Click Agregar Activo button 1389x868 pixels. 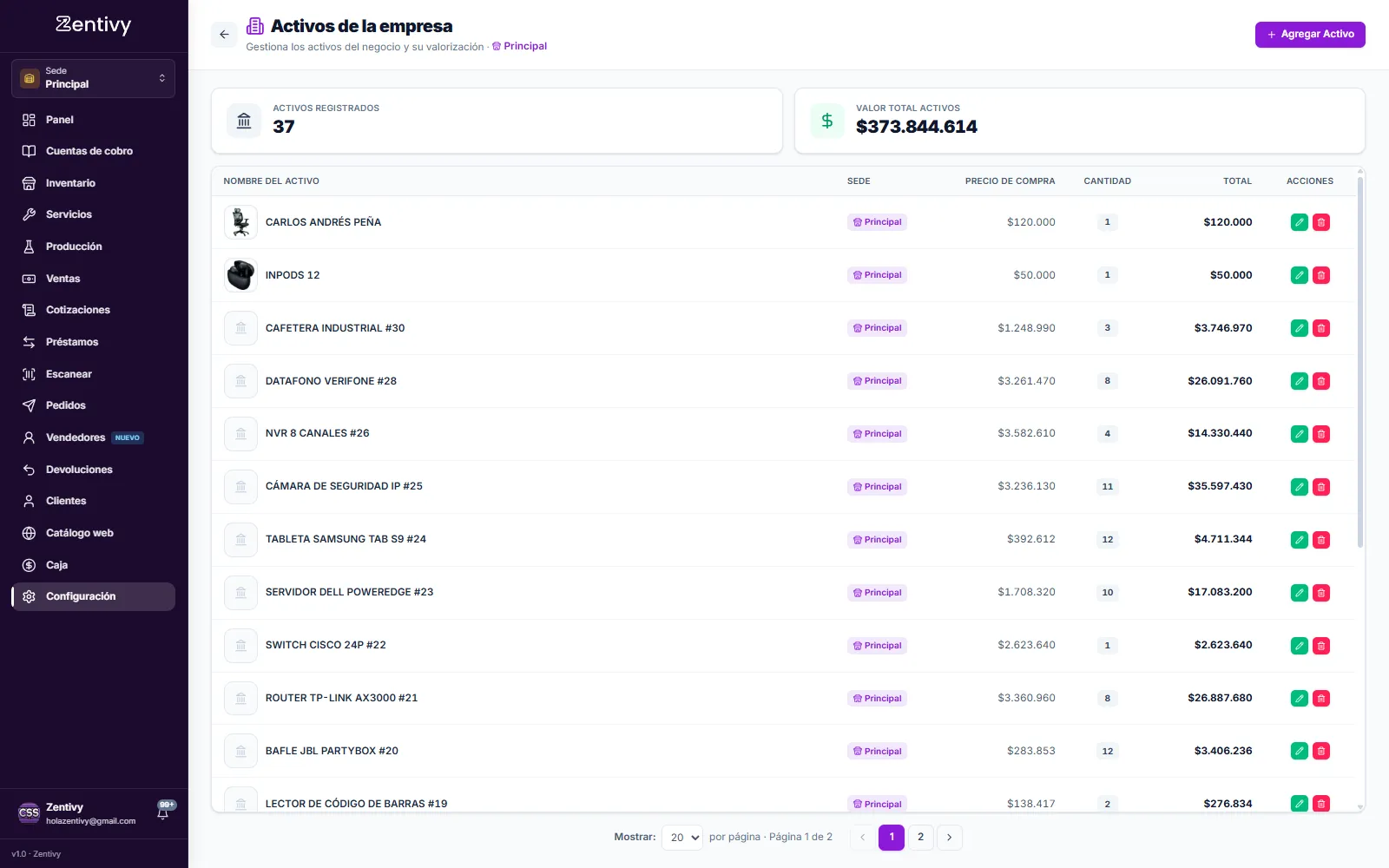[x=1310, y=35]
